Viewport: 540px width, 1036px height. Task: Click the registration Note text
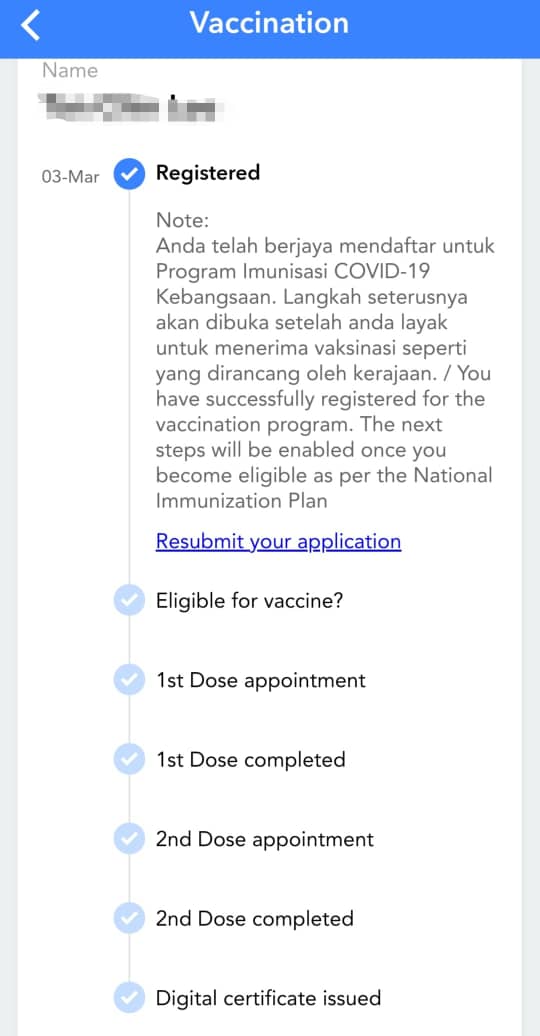325,360
